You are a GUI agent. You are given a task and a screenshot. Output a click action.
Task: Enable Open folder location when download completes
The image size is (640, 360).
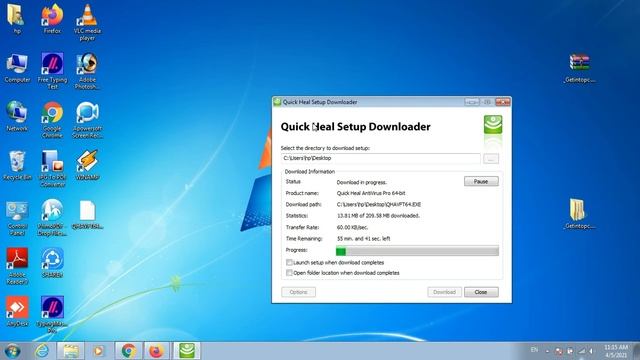pos(289,273)
